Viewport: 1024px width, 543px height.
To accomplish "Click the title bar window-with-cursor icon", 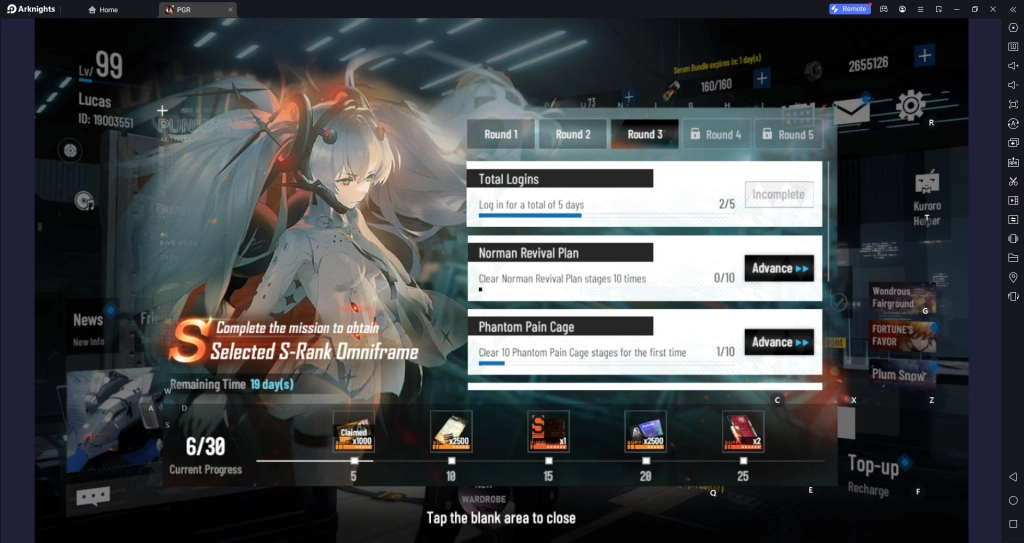I will 938,9.
